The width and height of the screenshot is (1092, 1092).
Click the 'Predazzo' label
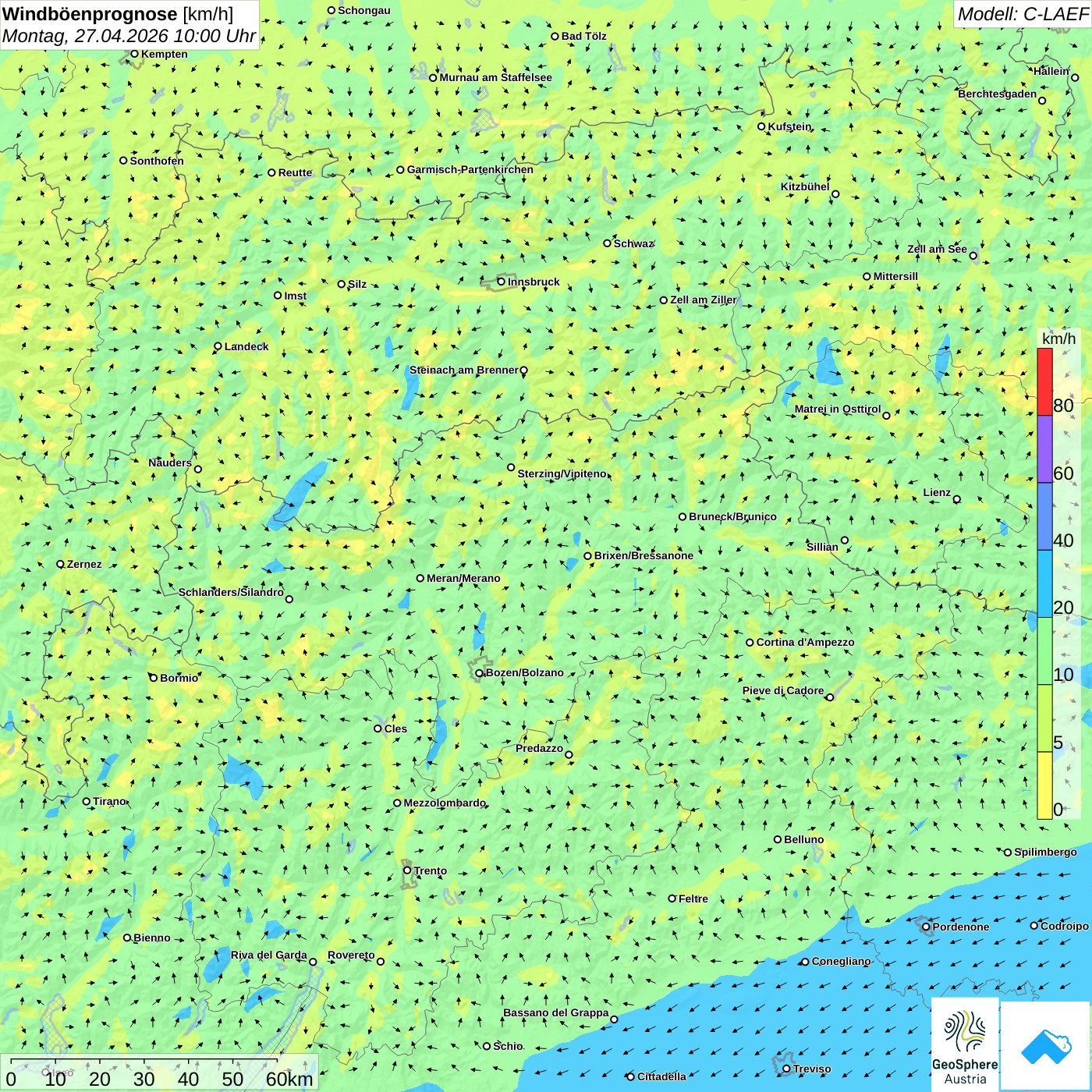point(539,748)
